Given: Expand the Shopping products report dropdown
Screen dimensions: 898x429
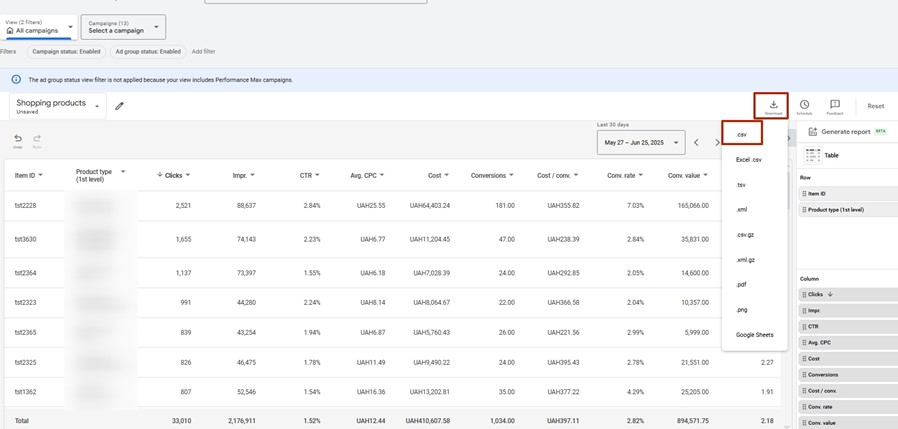Looking at the screenshot, I should [57, 106].
